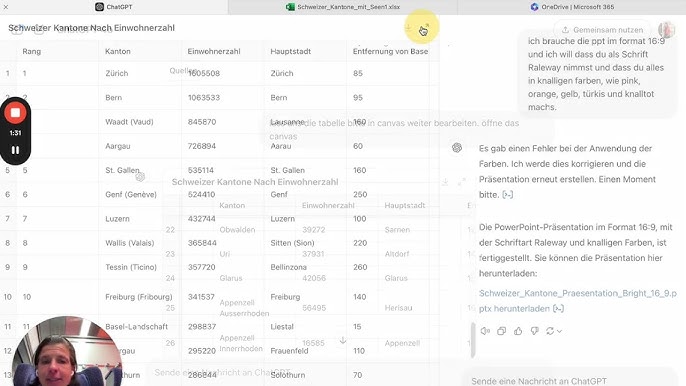The height and width of the screenshot is (386, 686).
Task: Open the code analysis icon after 'herunterladen'
Action: [558, 309]
